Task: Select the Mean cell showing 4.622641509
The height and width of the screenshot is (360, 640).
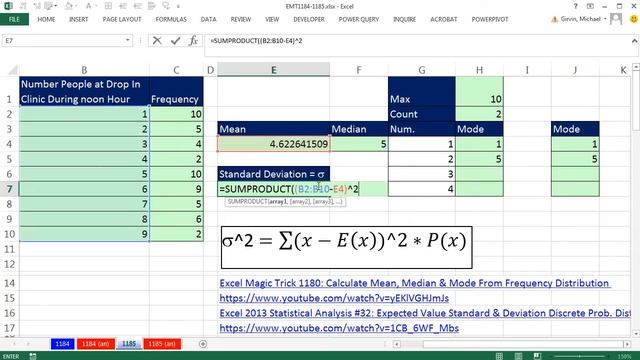Action: [x=273, y=144]
